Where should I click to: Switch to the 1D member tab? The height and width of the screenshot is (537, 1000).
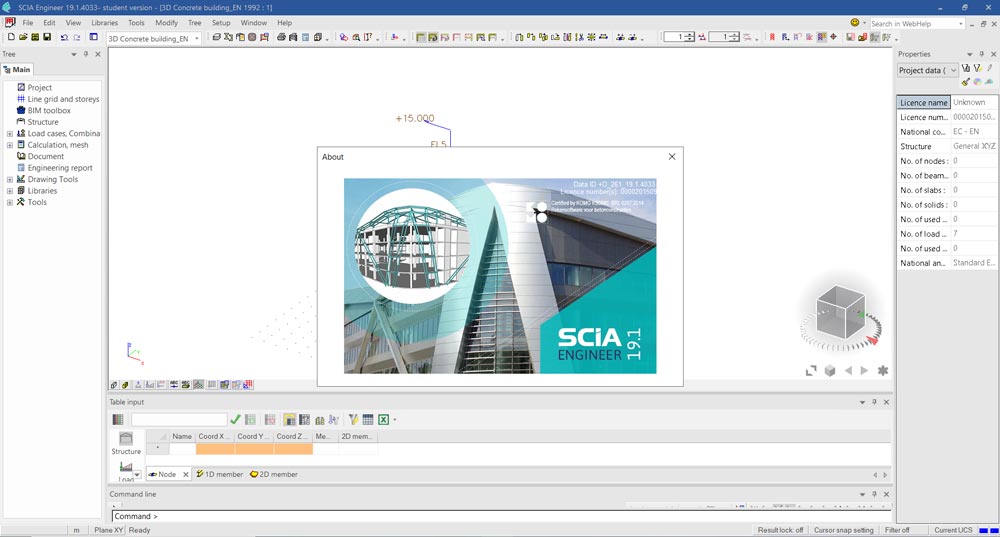pyautogui.click(x=219, y=474)
